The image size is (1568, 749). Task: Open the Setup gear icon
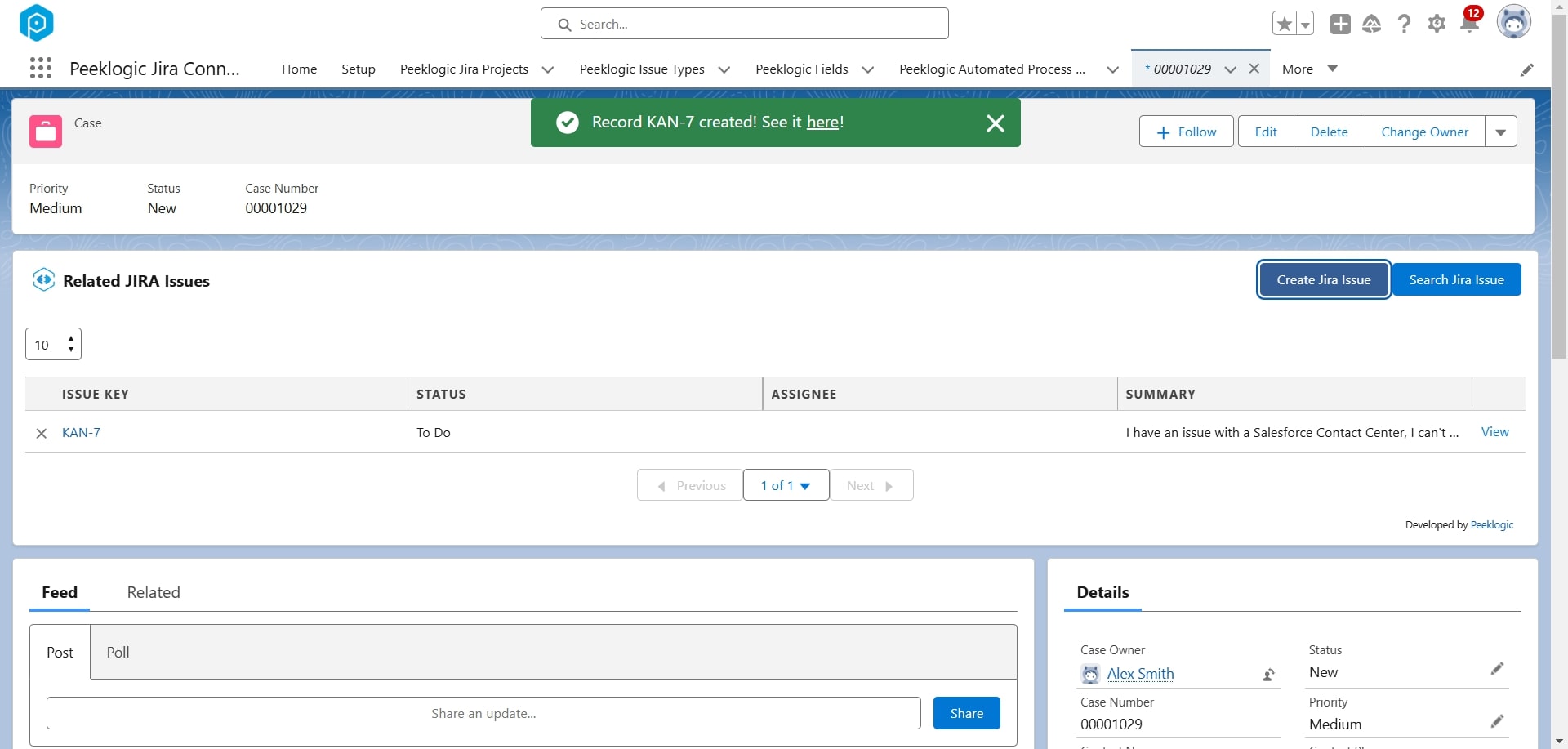pyautogui.click(x=1437, y=23)
